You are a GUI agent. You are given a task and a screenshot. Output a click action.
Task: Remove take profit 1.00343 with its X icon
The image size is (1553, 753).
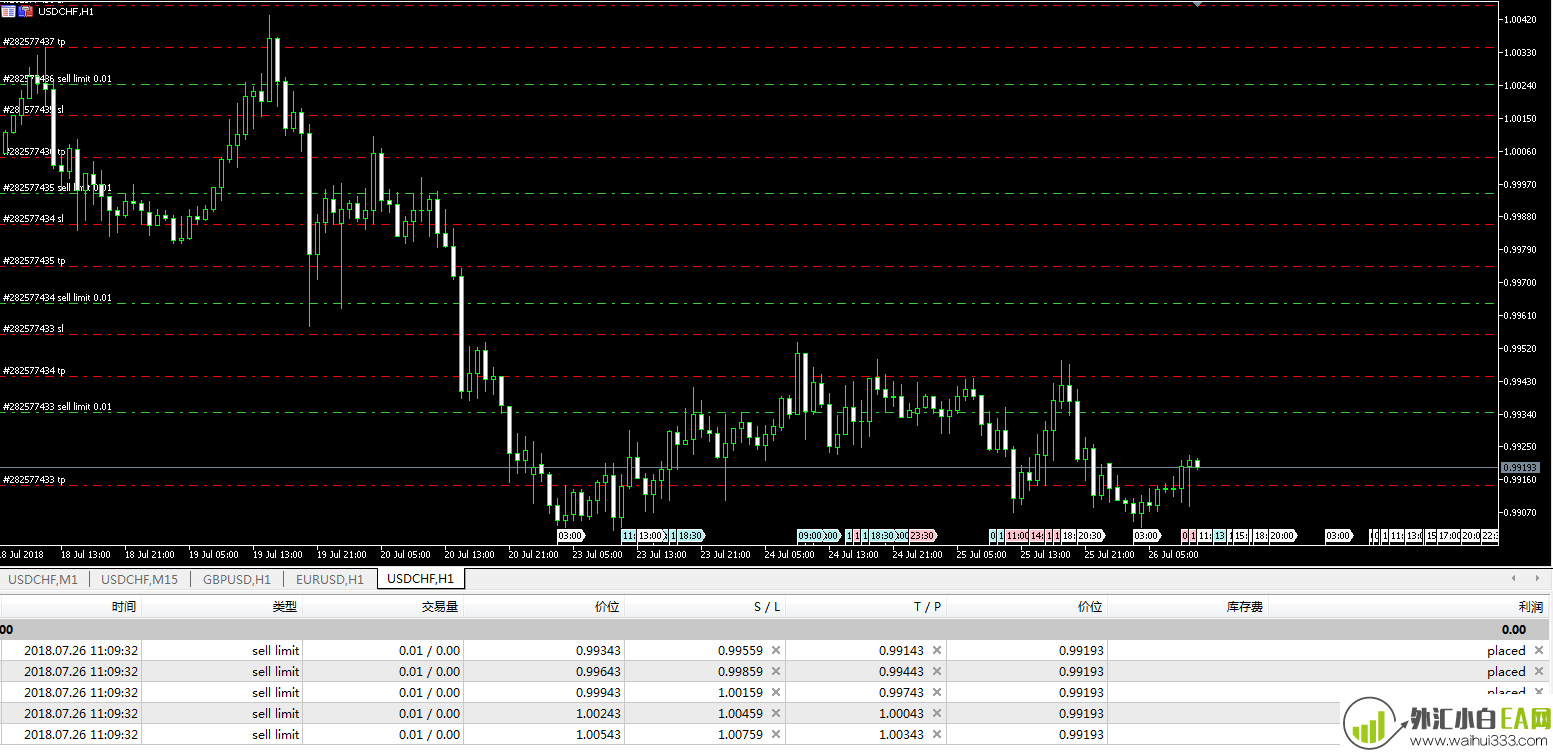tap(937, 734)
